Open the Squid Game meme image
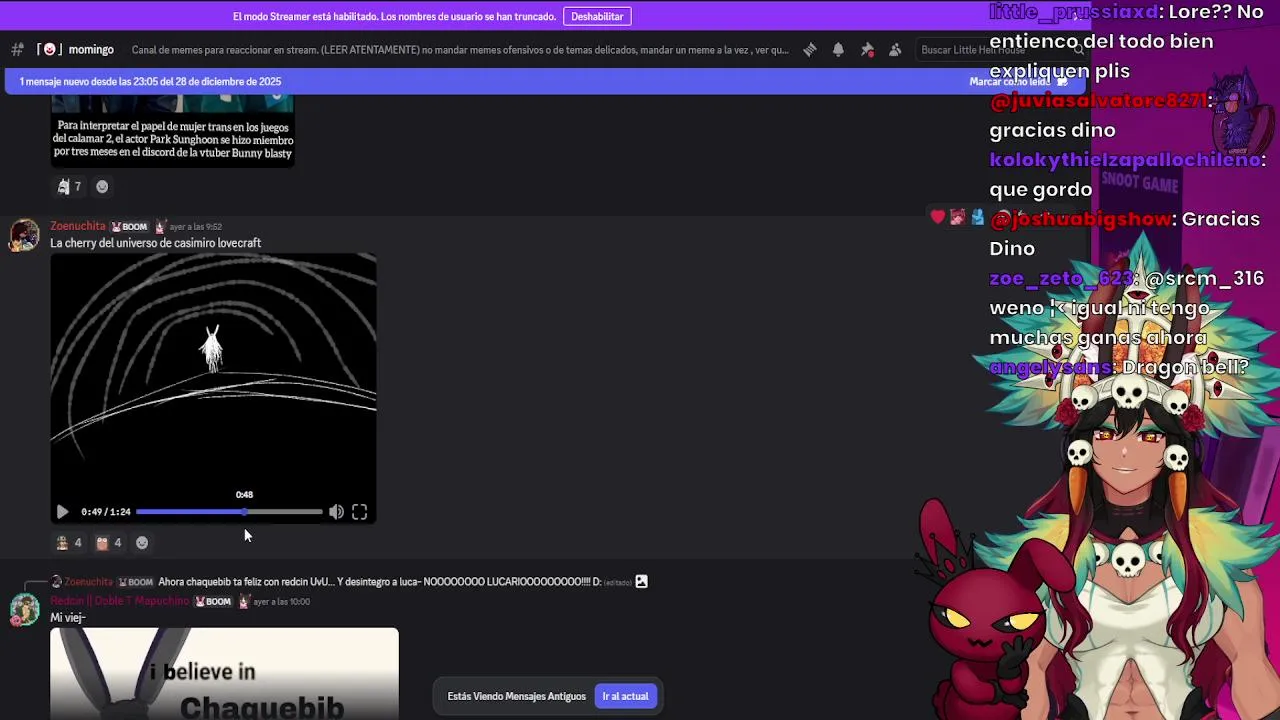This screenshot has height=720, width=1280. [172, 130]
